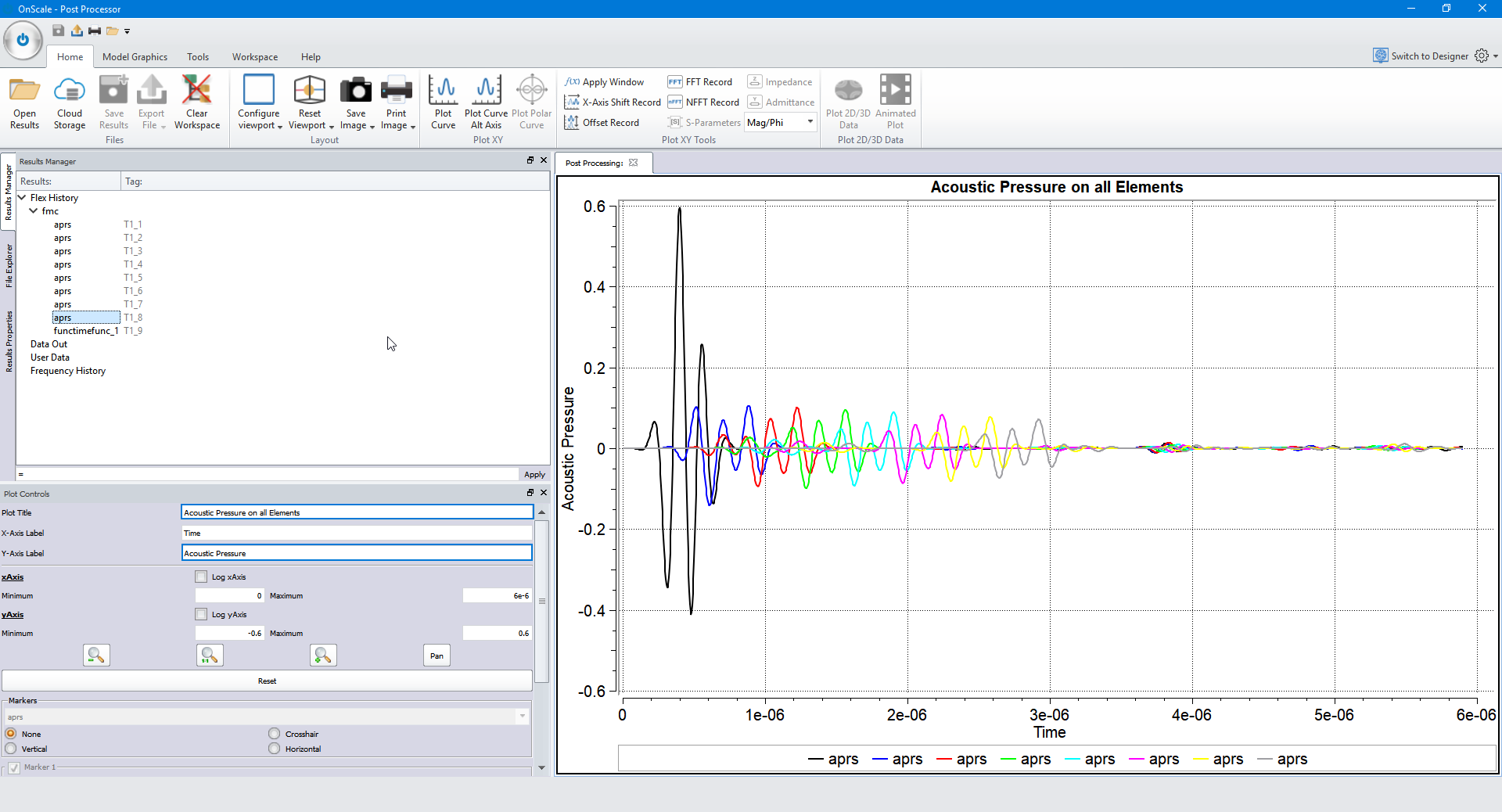Click the Apply button
This screenshot has width=1502, height=812.
tap(534, 474)
